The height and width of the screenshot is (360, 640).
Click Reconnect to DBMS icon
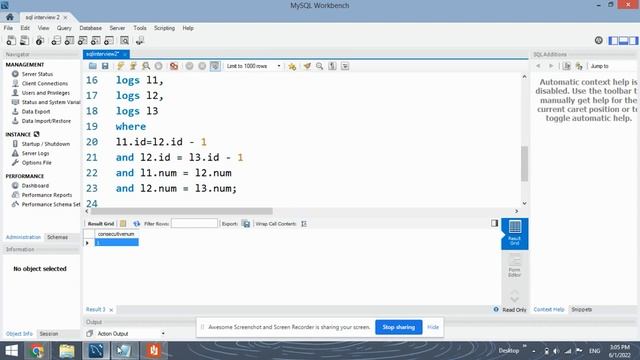[140, 40]
